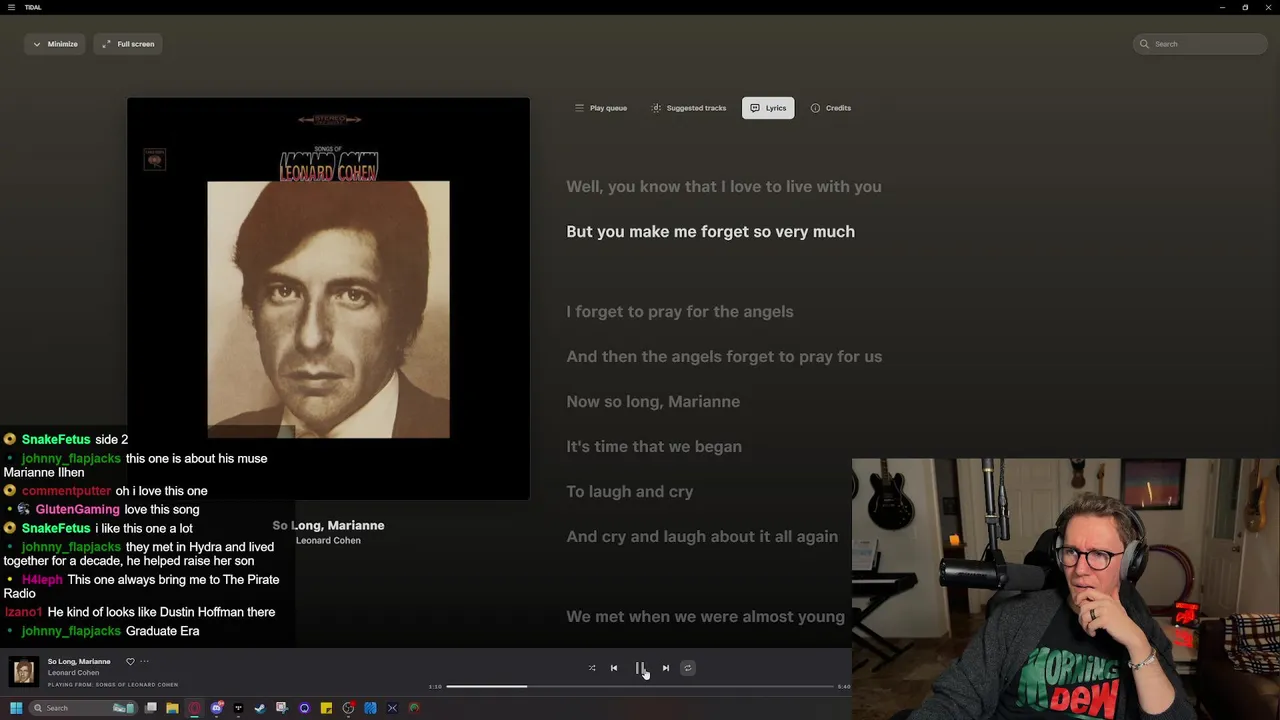Image resolution: width=1280 pixels, height=720 pixels.
Task: Focus the TIDAL search field
Action: point(1201,44)
